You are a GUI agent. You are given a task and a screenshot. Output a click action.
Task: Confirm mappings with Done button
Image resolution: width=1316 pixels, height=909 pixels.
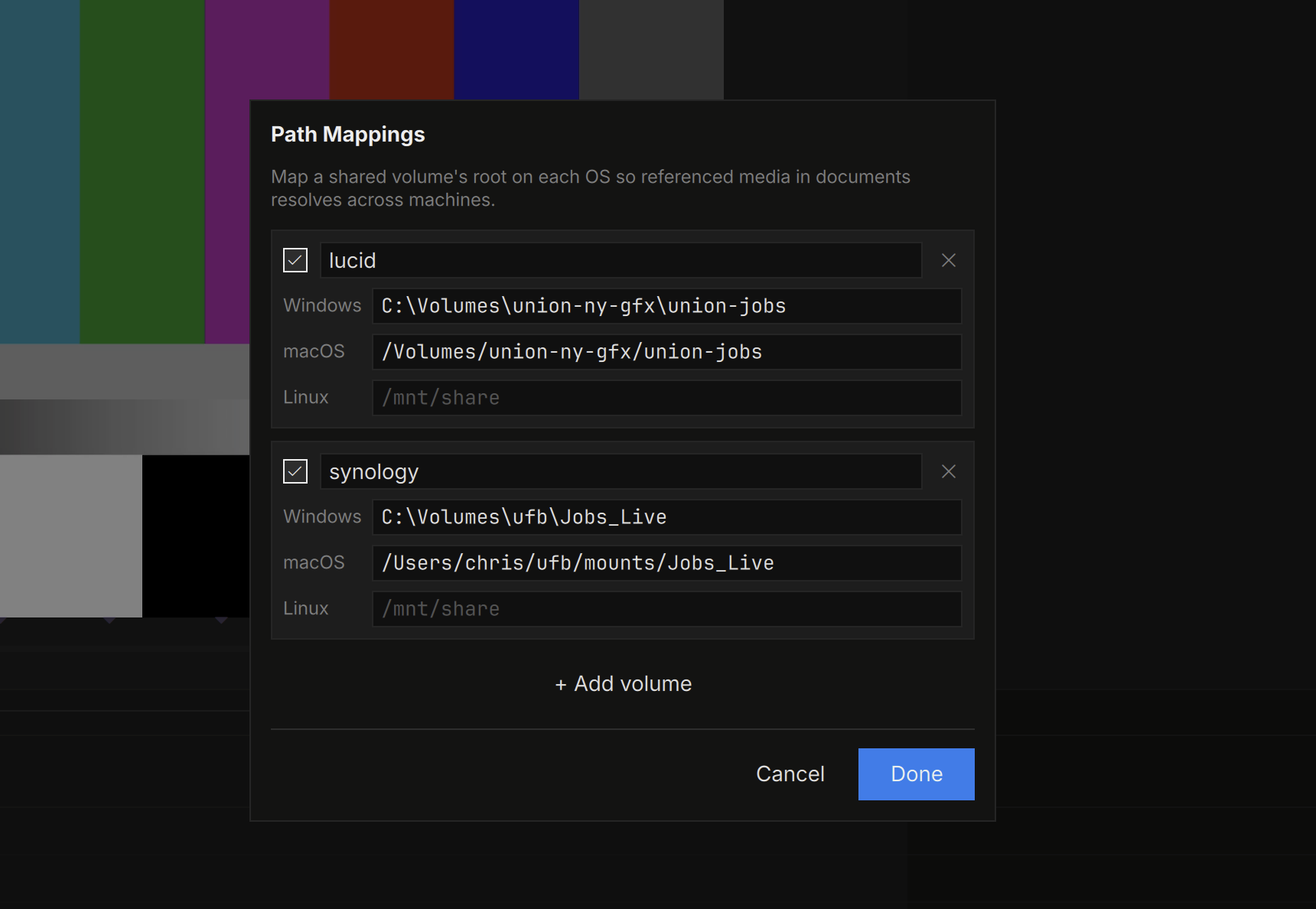click(x=917, y=774)
